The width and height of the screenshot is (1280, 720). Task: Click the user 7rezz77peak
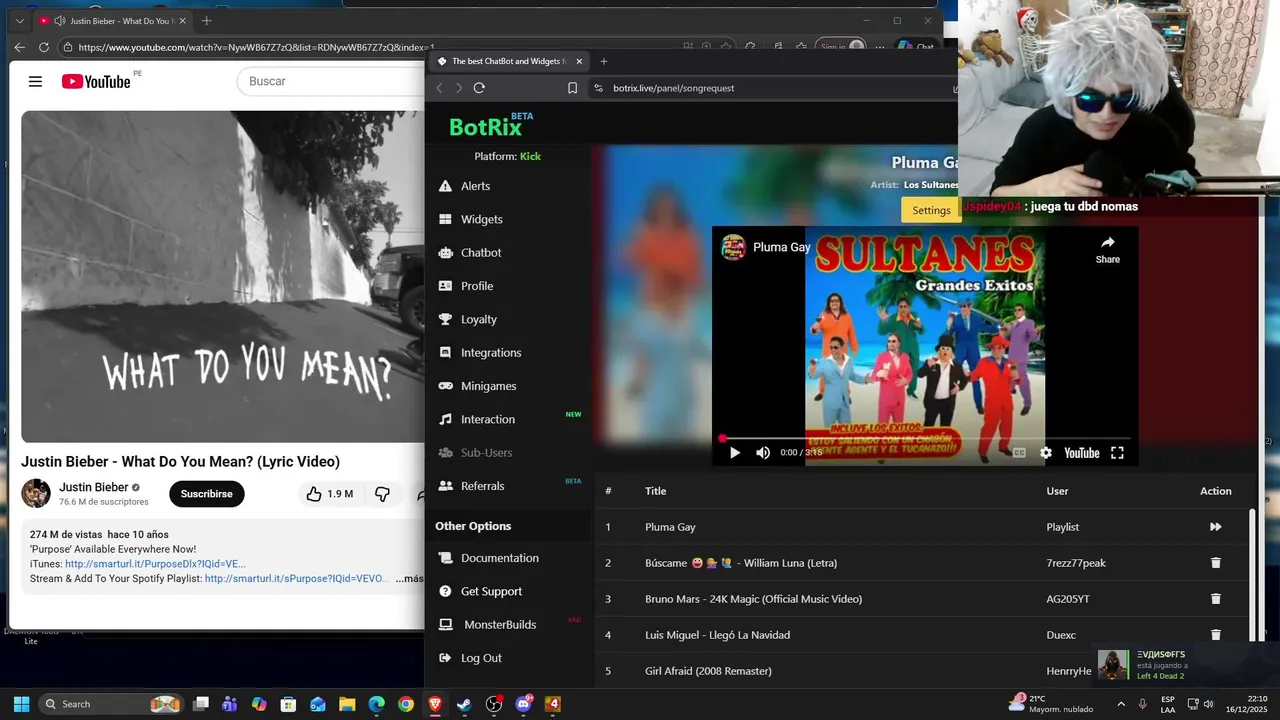1076,563
